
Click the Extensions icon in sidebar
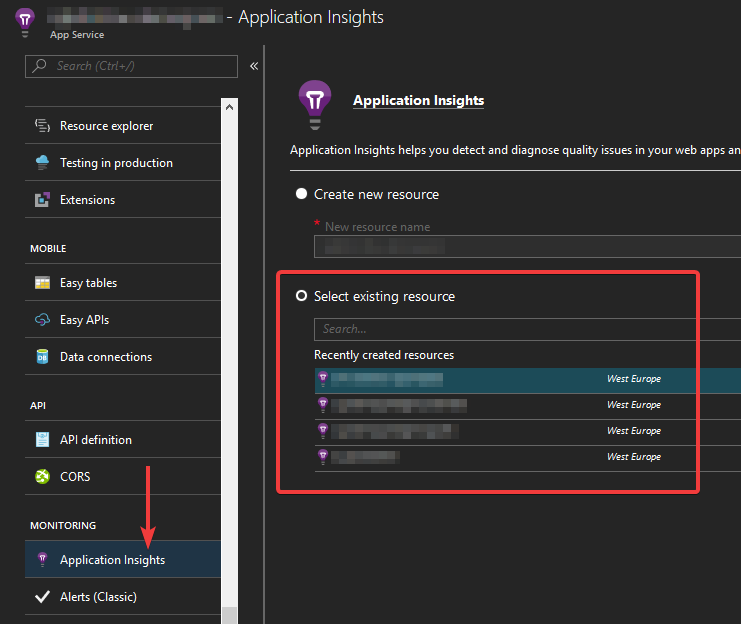click(x=42, y=199)
